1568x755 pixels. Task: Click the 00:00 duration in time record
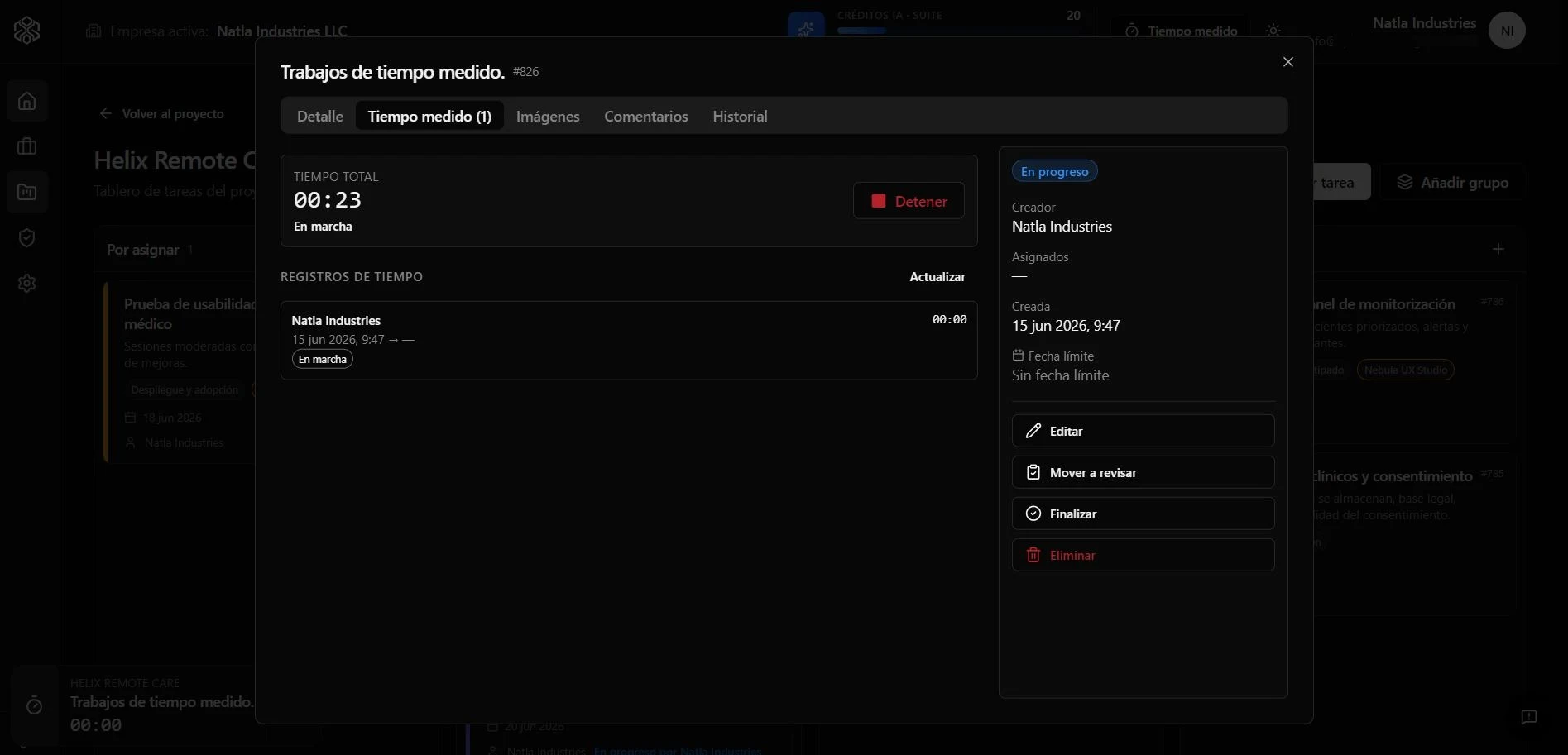tap(949, 319)
